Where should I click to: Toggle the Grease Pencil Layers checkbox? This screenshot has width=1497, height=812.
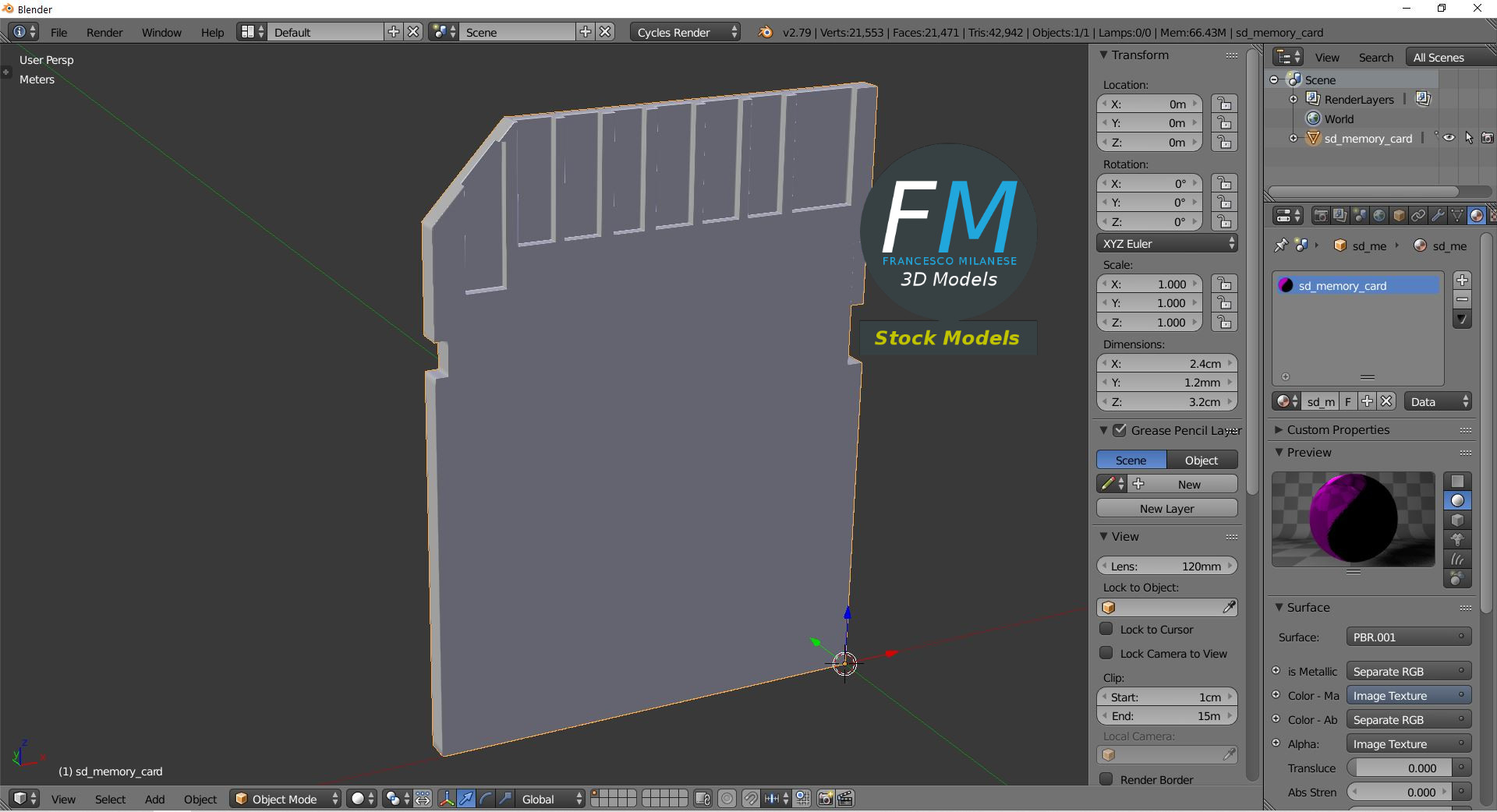pos(1120,430)
